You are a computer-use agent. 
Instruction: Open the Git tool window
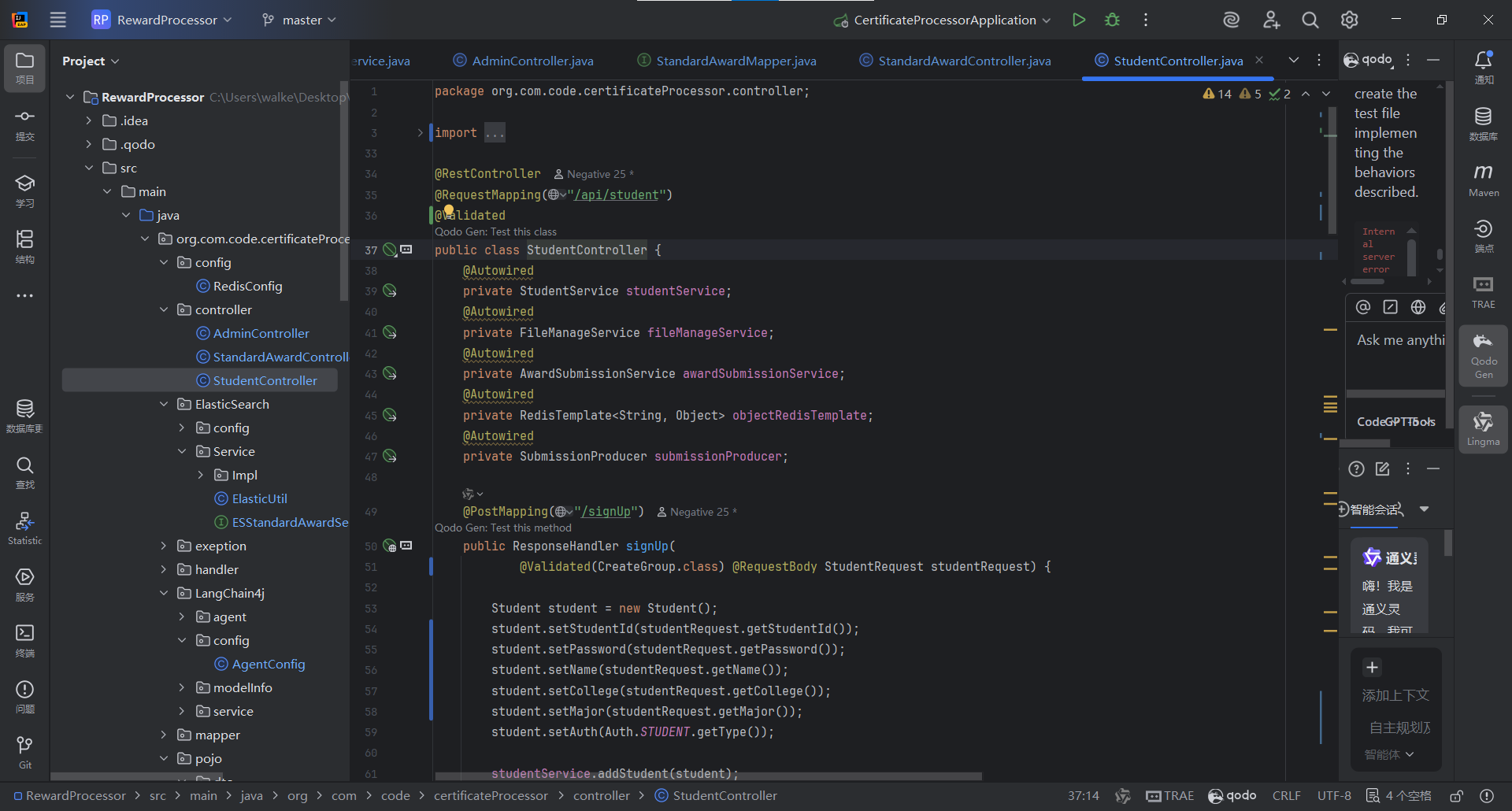pos(24,753)
